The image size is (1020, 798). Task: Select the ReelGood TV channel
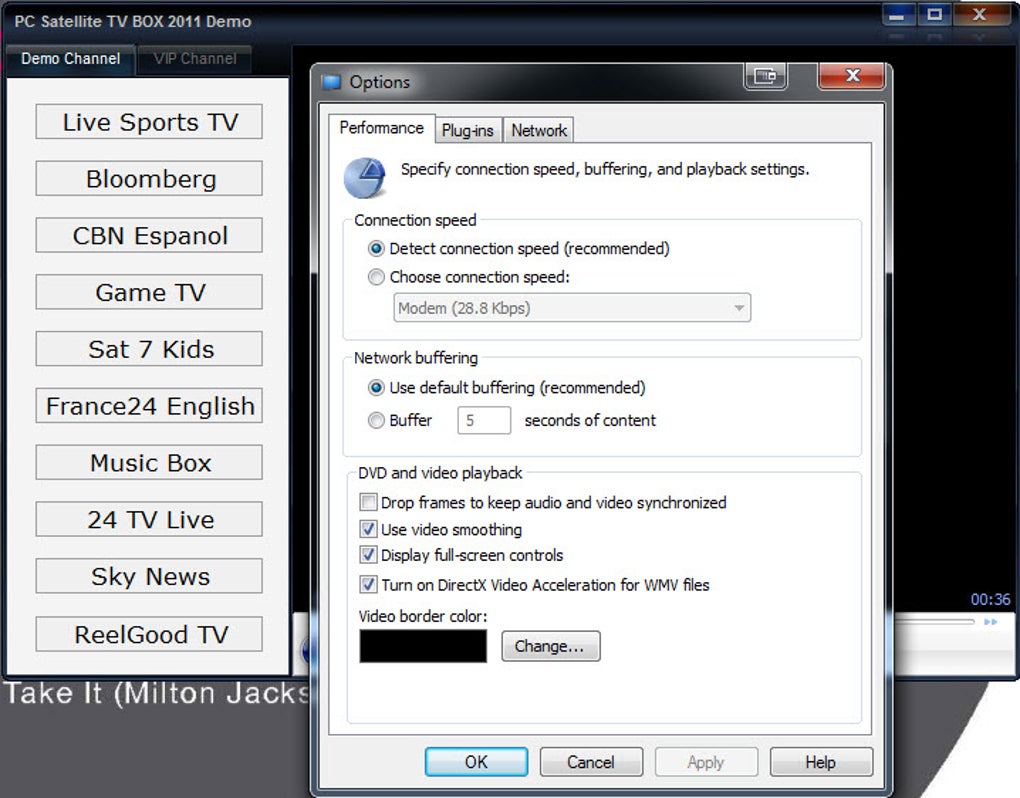point(149,634)
